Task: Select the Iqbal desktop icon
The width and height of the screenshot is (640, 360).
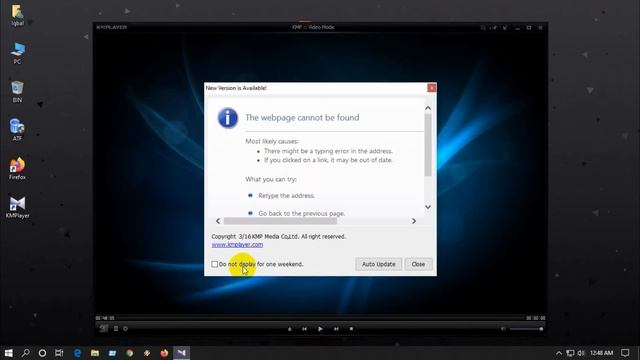Action: pyautogui.click(x=17, y=15)
